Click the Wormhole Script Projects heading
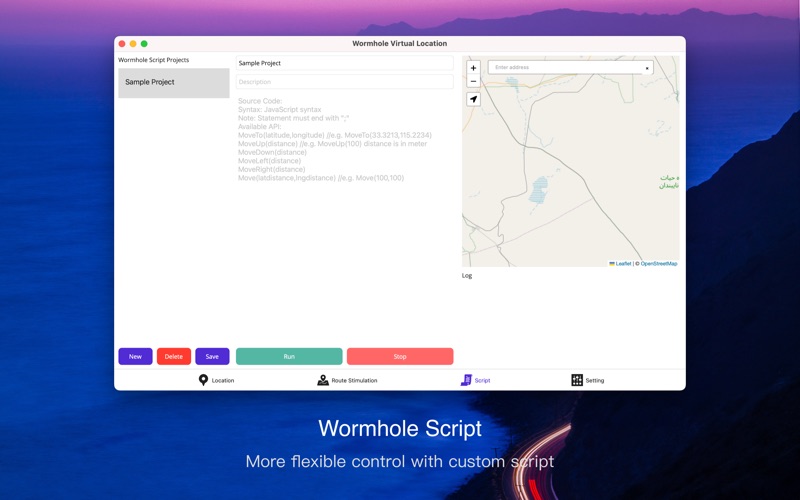 [x=154, y=60]
